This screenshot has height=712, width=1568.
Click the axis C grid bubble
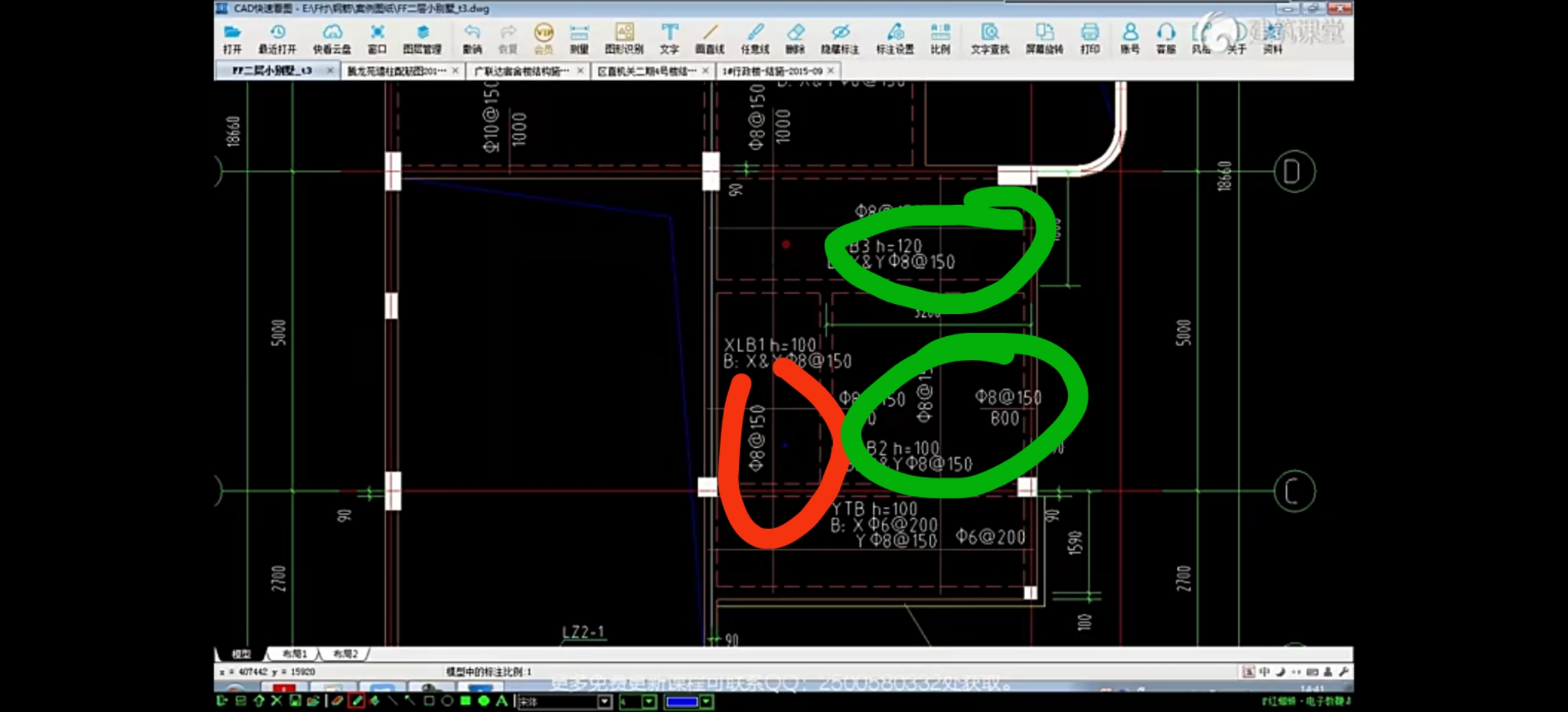[1294, 491]
